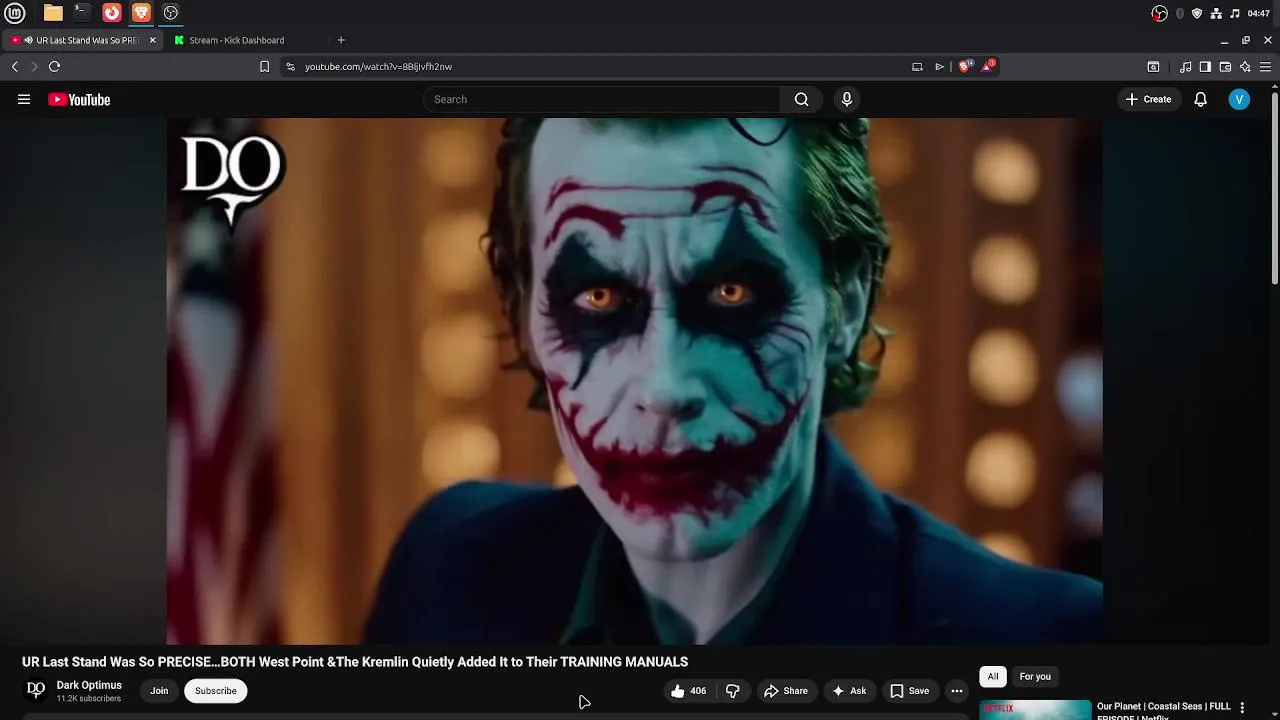Click the Brave Shields lion icon

[x=965, y=66]
